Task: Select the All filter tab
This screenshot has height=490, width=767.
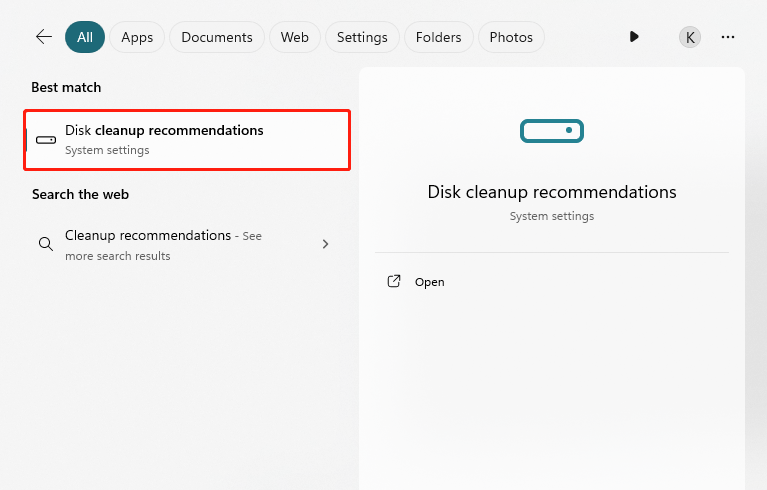Action: click(x=85, y=37)
